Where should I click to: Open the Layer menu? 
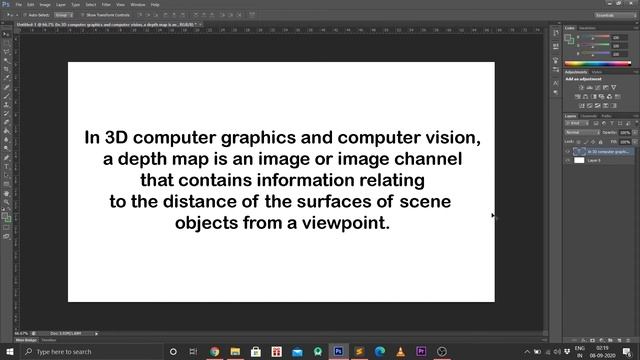tap(60, 5)
